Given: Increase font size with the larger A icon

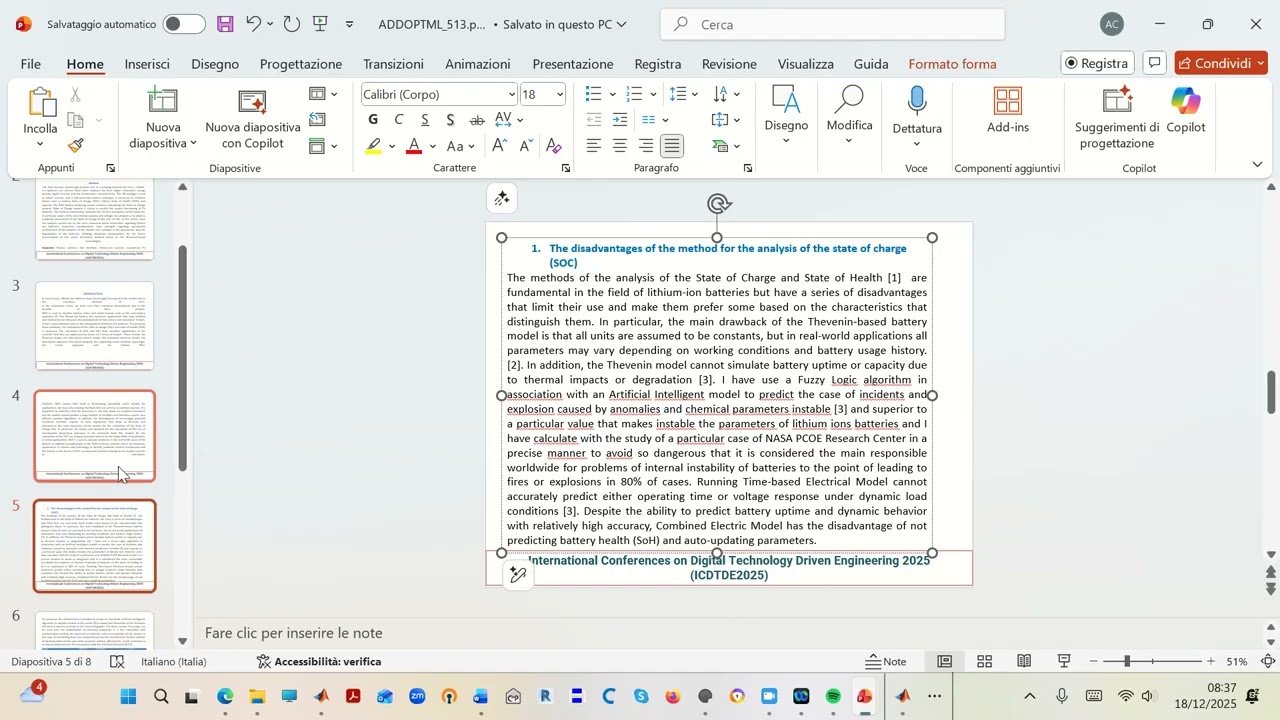Looking at the screenshot, I should click(x=499, y=146).
